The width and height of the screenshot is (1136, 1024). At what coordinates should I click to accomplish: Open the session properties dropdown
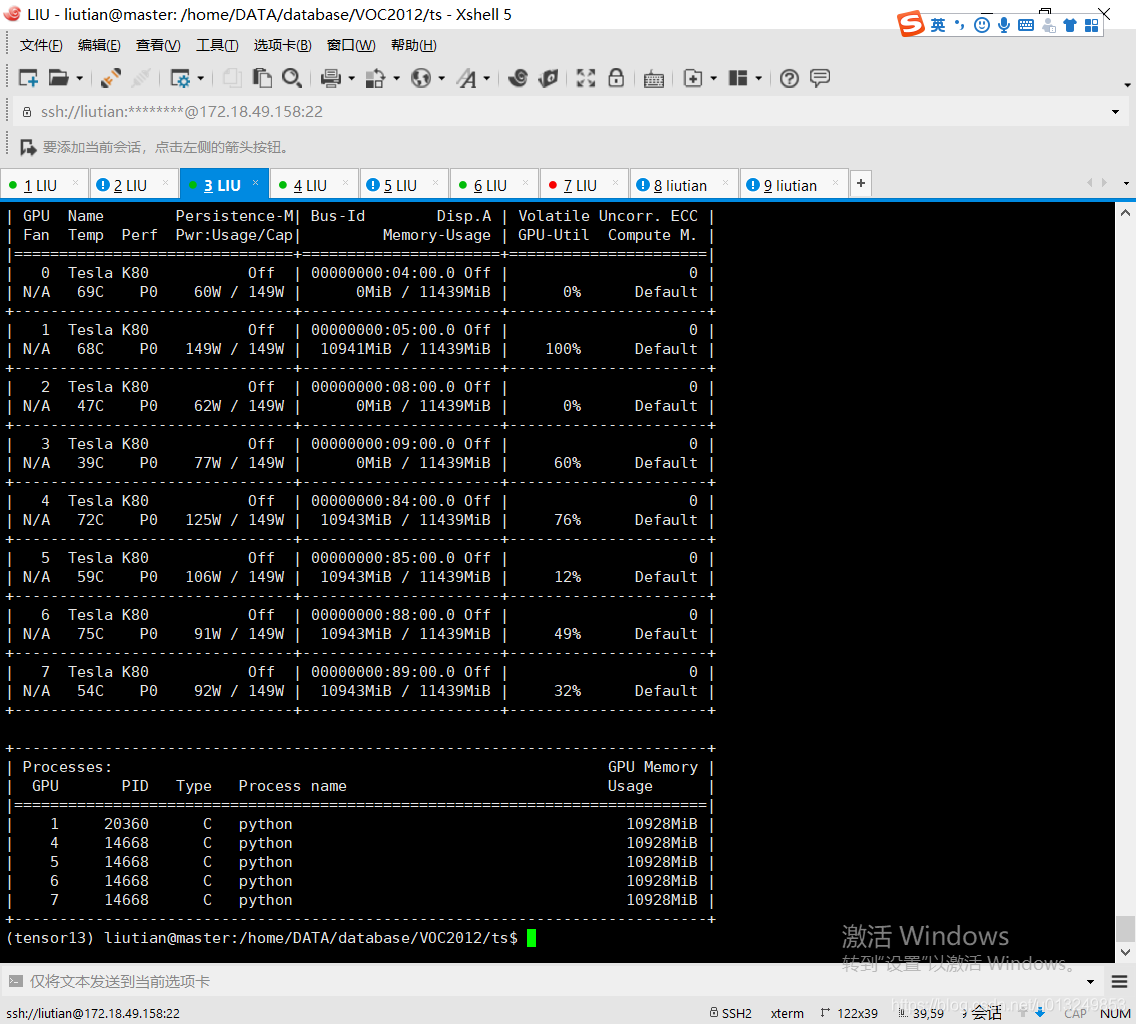(202, 78)
